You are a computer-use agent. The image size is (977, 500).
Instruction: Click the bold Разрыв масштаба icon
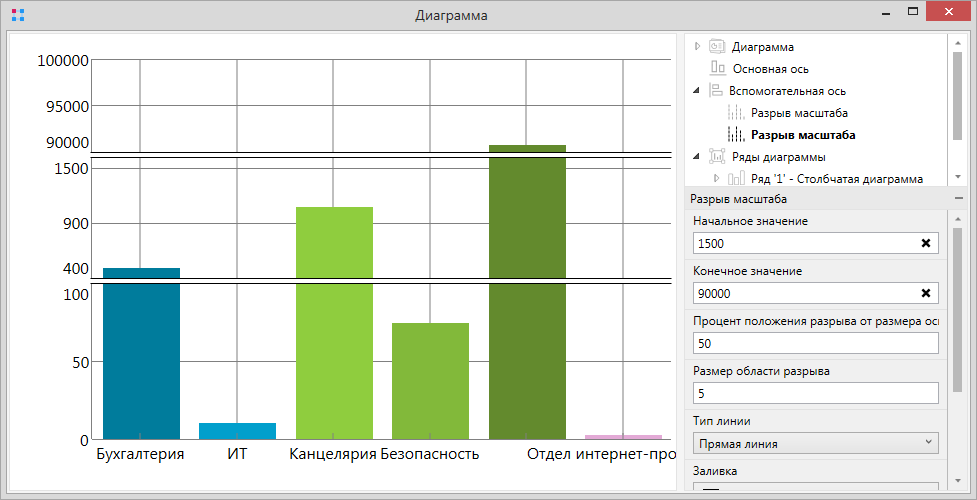[736, 135]
